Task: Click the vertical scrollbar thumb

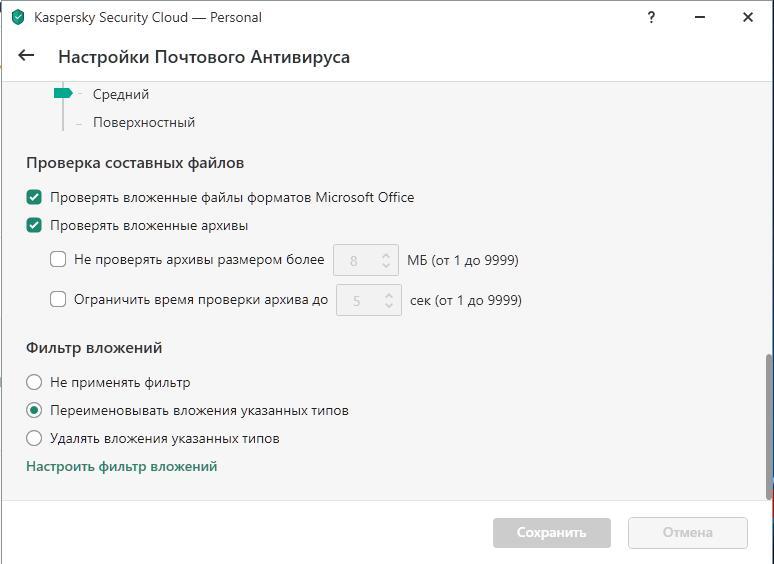Action: 768,425
